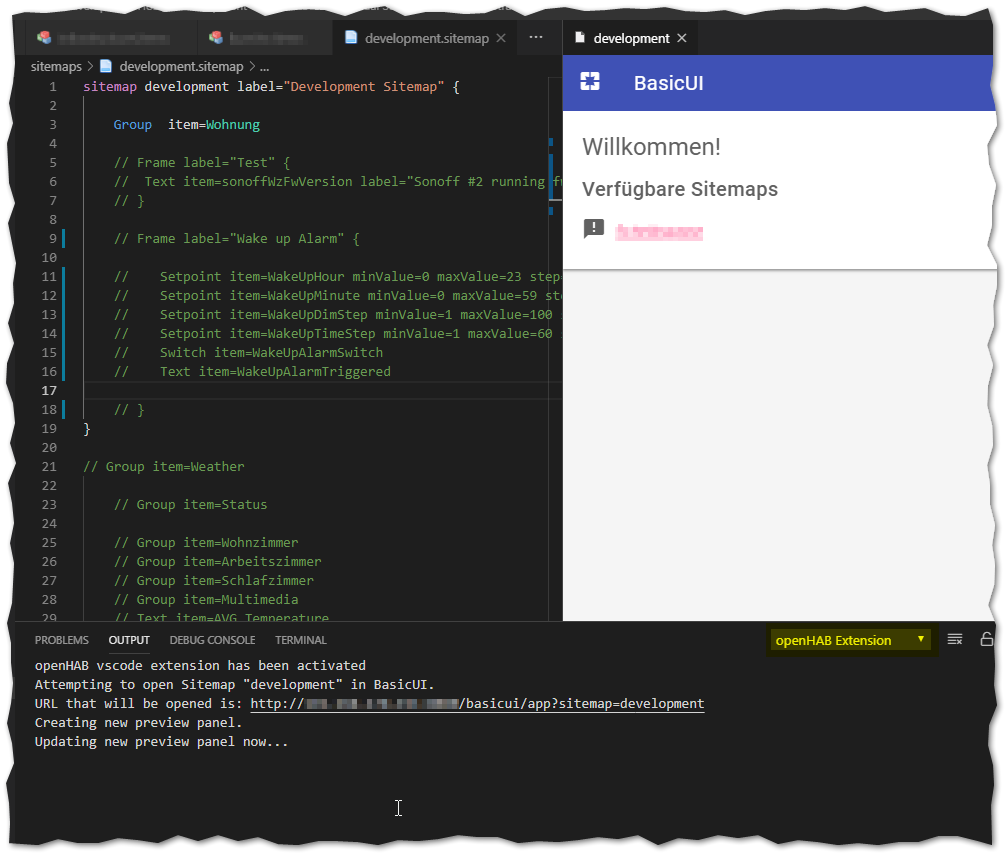Click the file icon on development.sitemap tab

351,38
